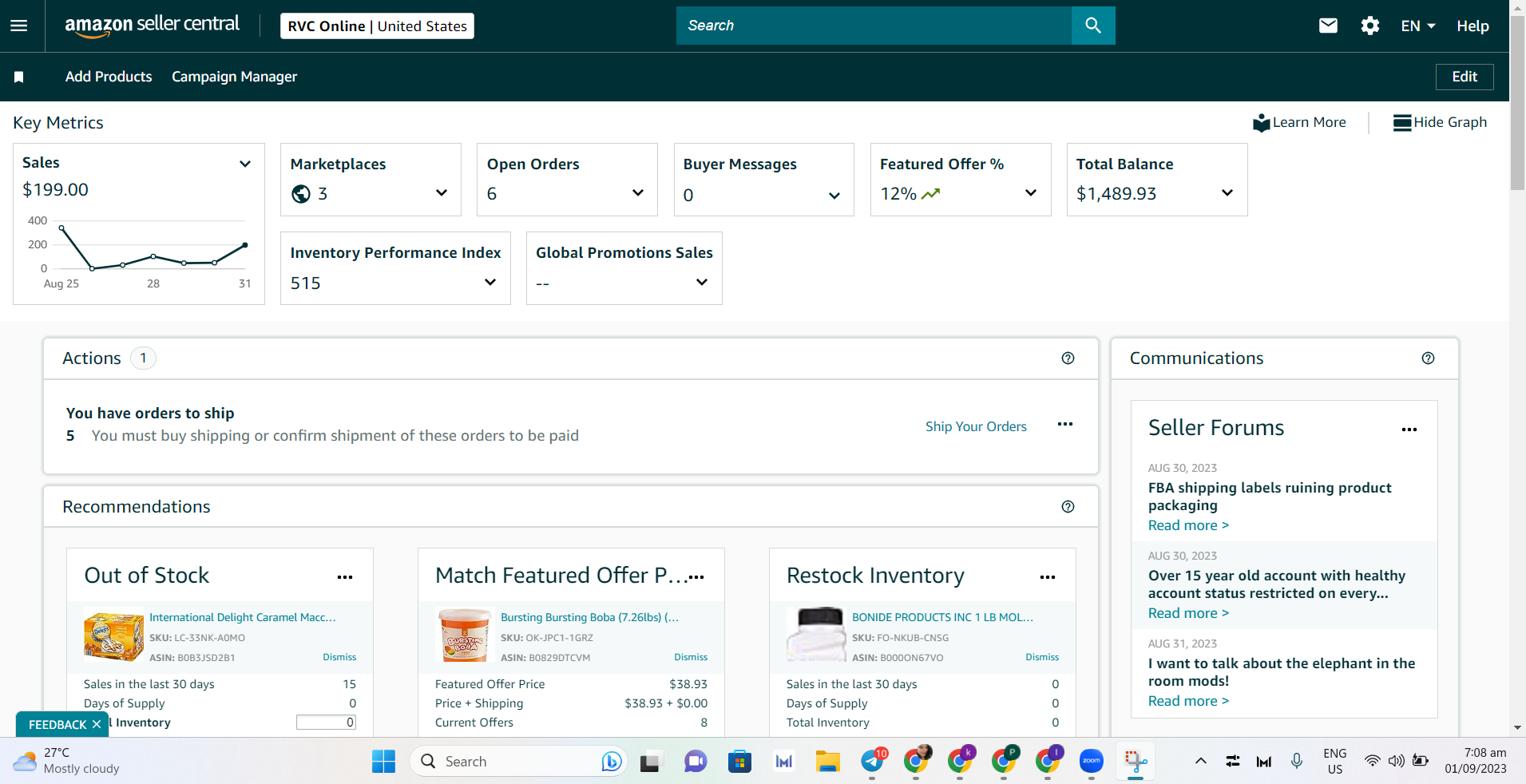
Task: Dismiss the International Delight recommendation
Action: (x=339, y=657)
